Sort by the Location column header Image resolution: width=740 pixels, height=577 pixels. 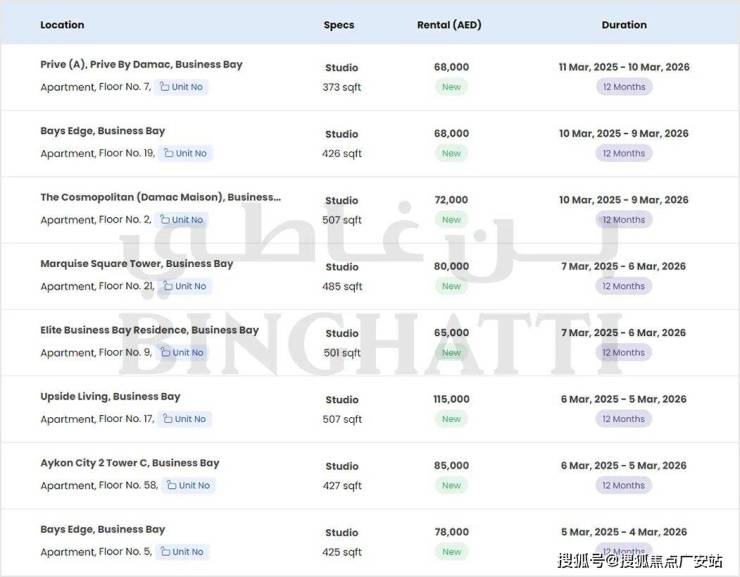[x=62, y=25]
